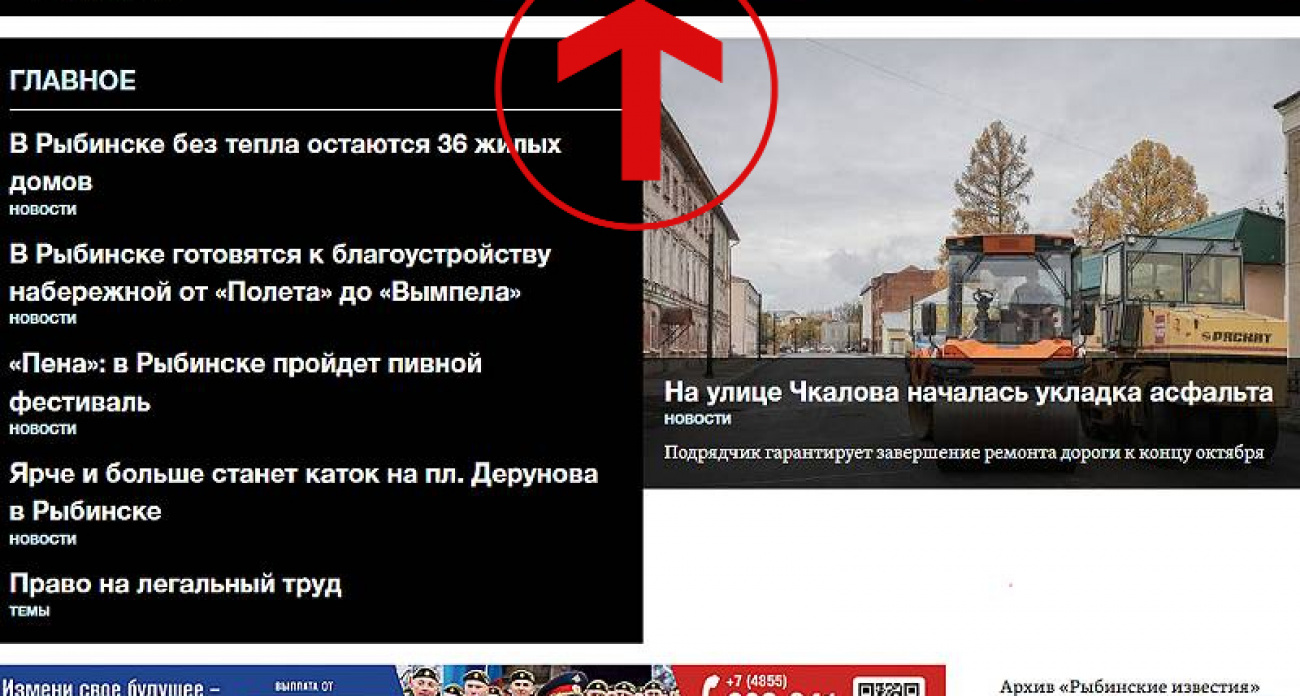The width and height of the screenshot is (1300, 696).
Task: Click the 'новости' tag under the heating article
Action: (x=43, y=210)
